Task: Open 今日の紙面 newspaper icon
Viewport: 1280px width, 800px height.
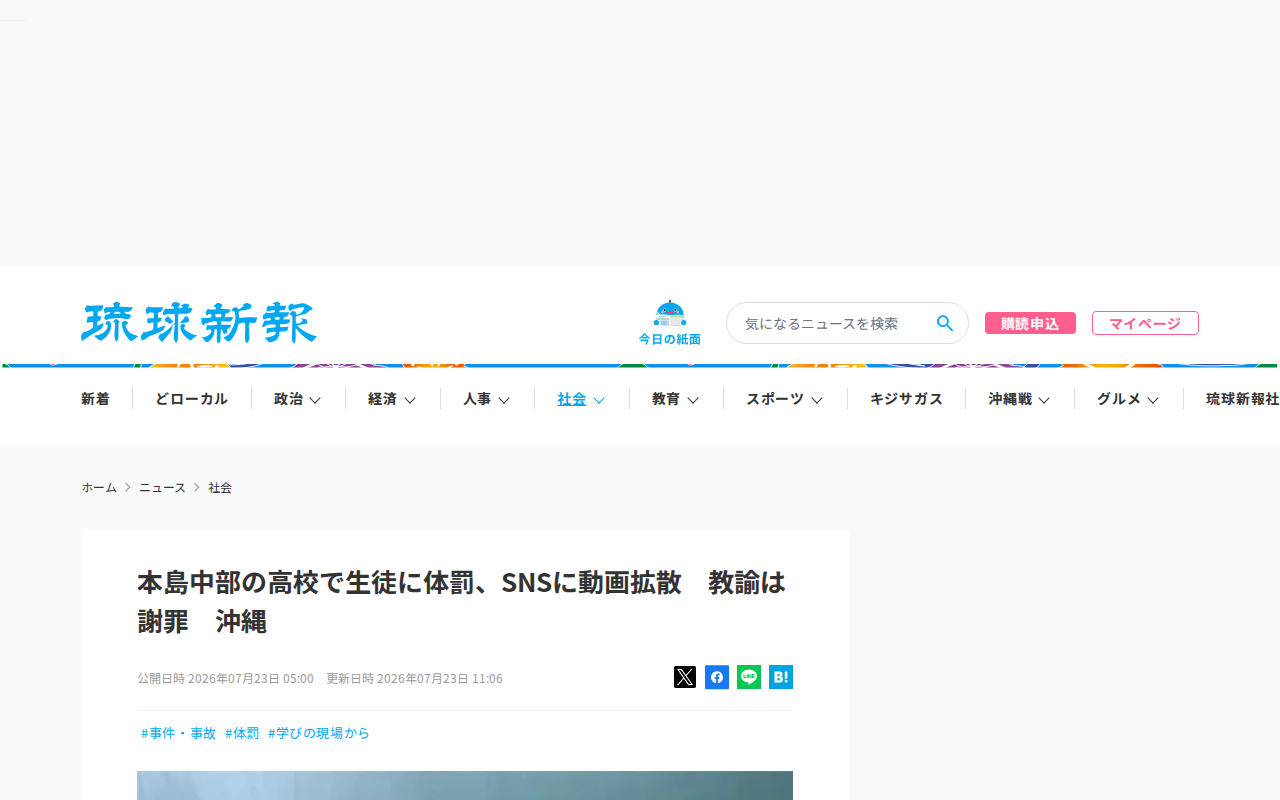Action: tap(670, 323)
